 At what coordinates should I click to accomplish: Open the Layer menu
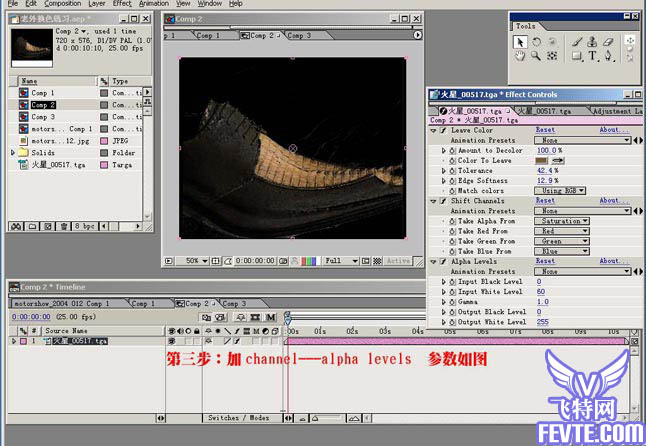97,4
